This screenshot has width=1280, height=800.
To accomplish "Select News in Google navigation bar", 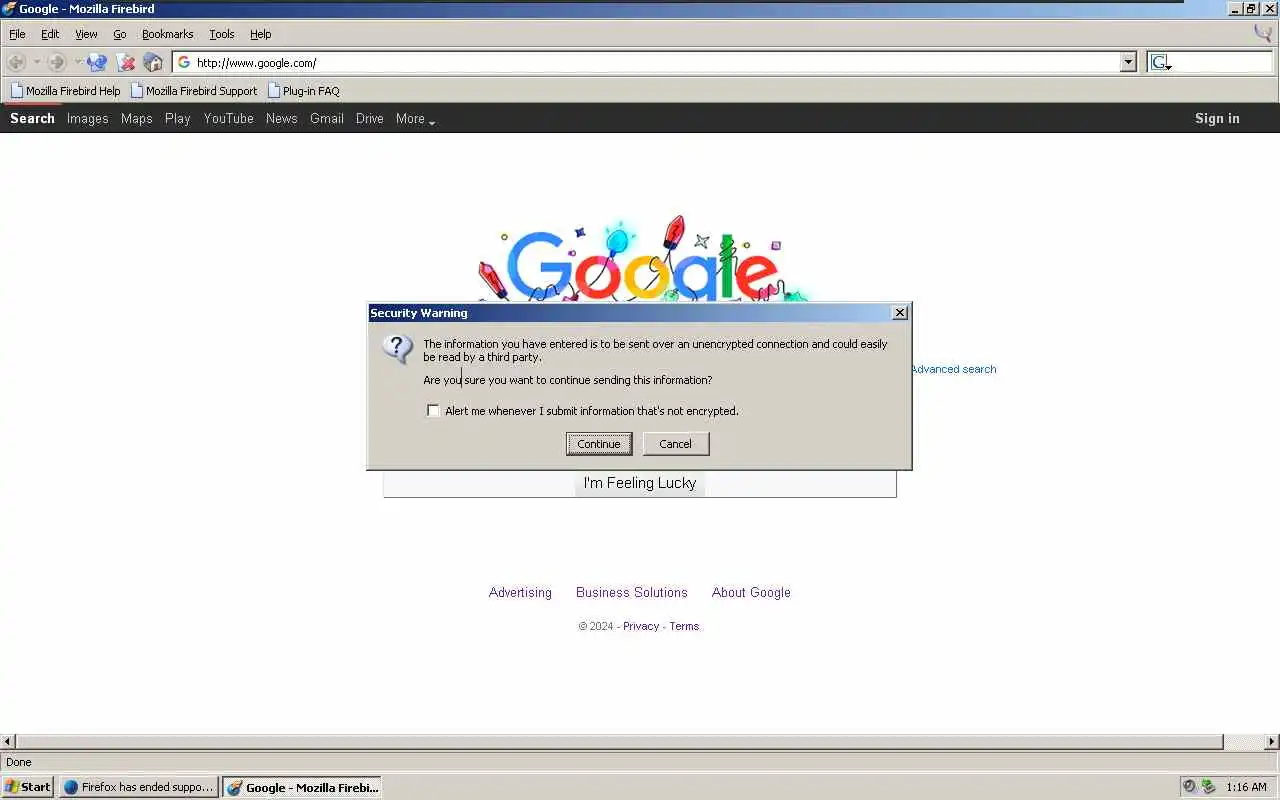I will tap(281, 118).
